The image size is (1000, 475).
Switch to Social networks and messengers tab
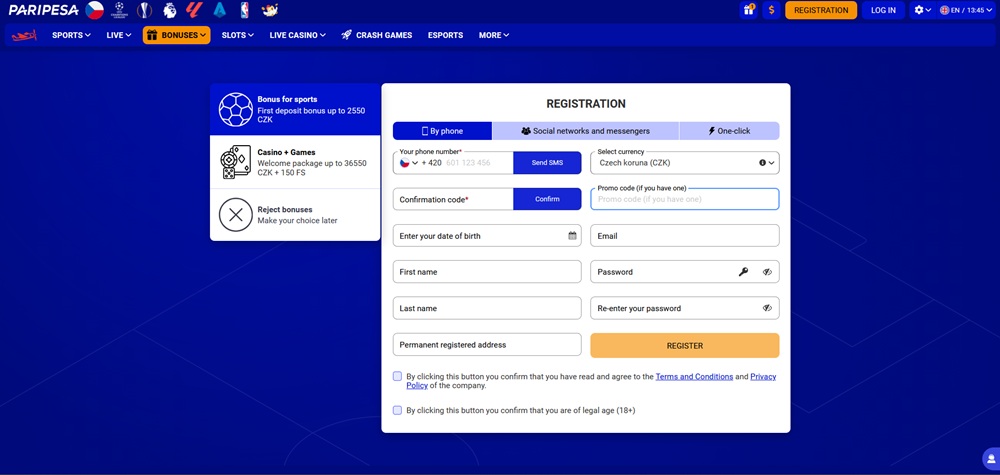coord(585,131)
